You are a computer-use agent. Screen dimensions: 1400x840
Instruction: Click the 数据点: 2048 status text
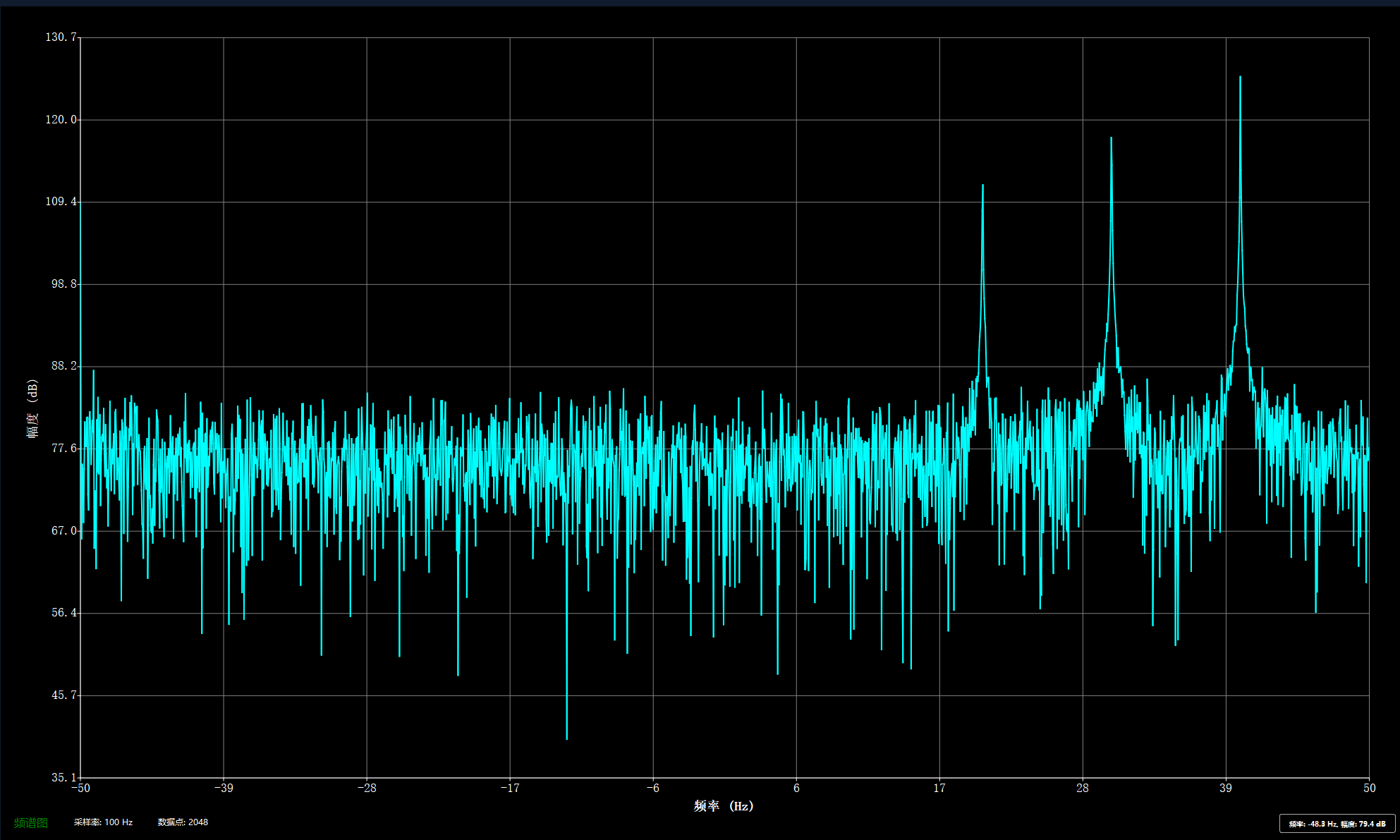click(x=183, y=822)
